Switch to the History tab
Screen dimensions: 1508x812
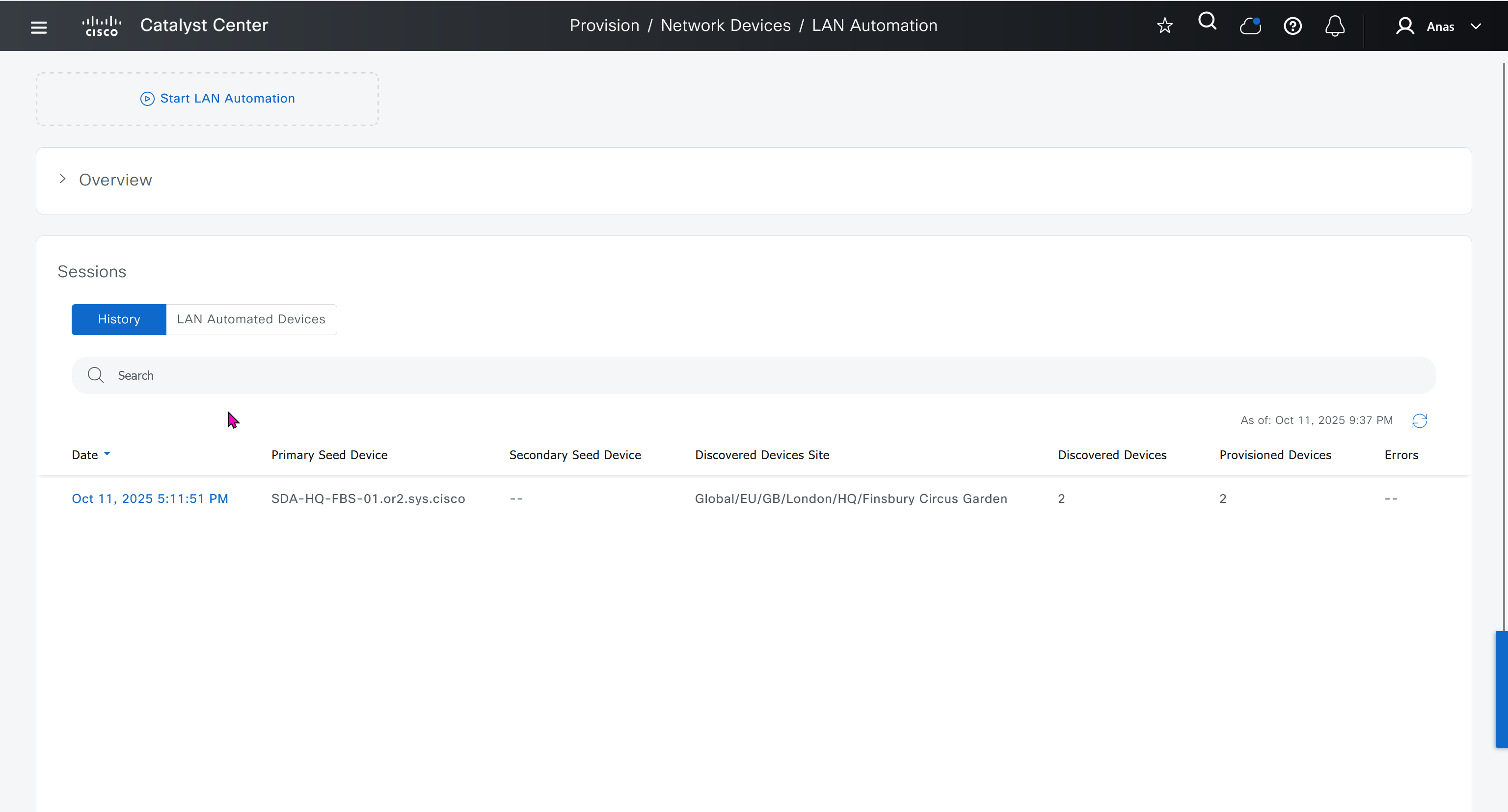point(119,319)
